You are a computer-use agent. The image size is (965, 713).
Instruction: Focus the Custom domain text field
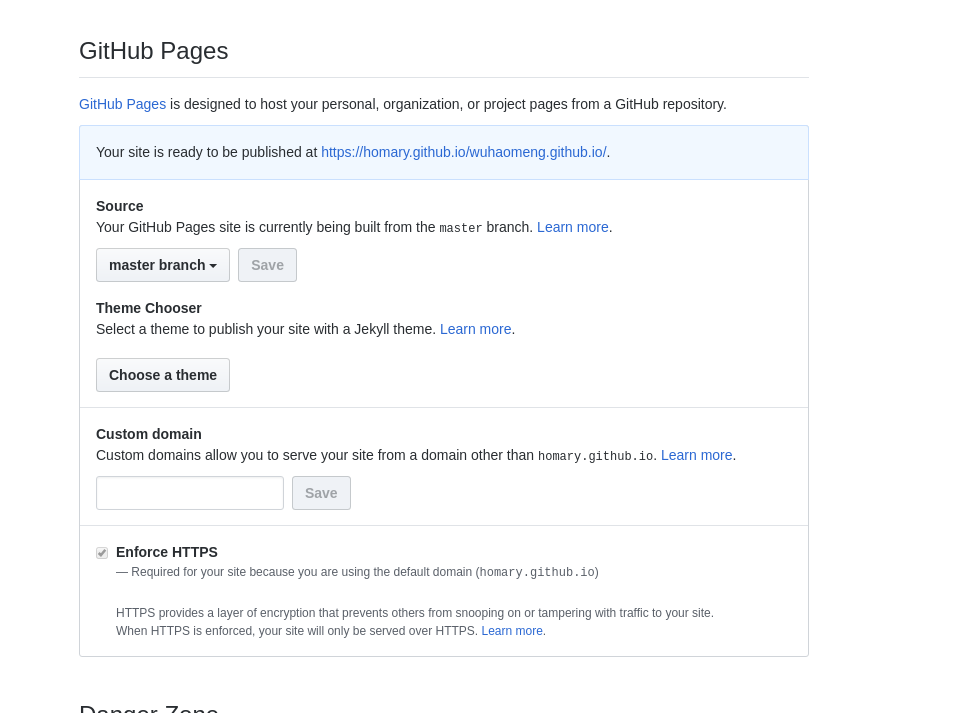[190, 493]
